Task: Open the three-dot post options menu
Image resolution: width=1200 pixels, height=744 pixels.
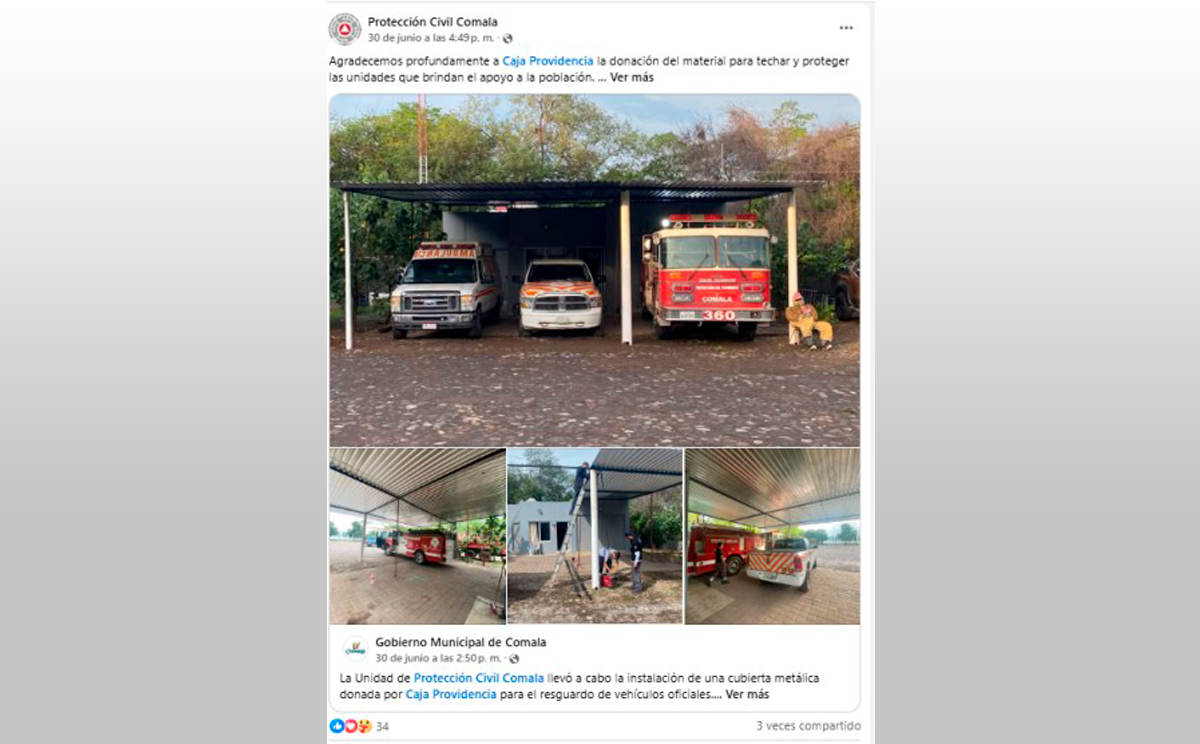Action: click(x=846, y=28)
